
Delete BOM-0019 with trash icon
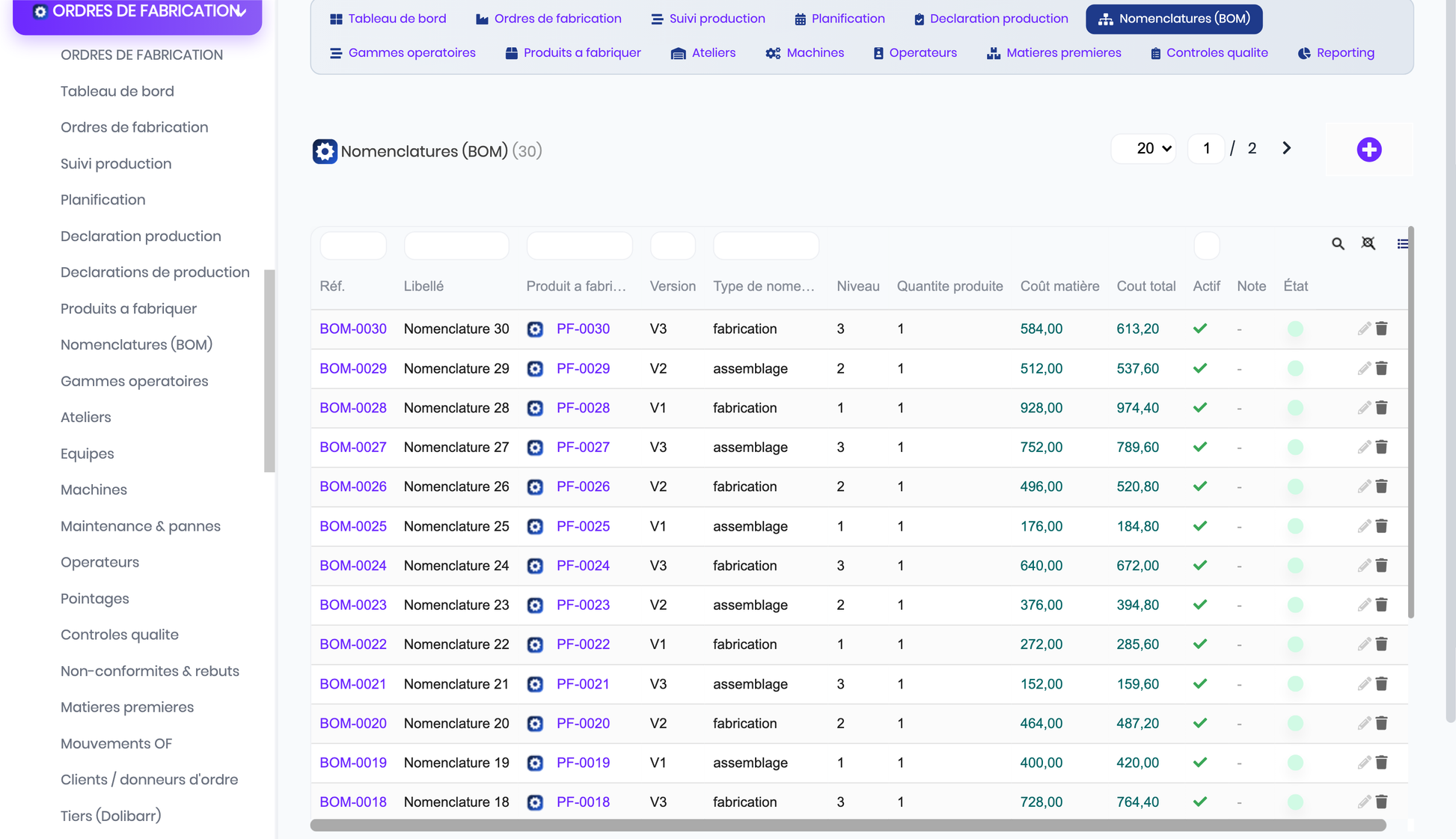pos(1382,763)
